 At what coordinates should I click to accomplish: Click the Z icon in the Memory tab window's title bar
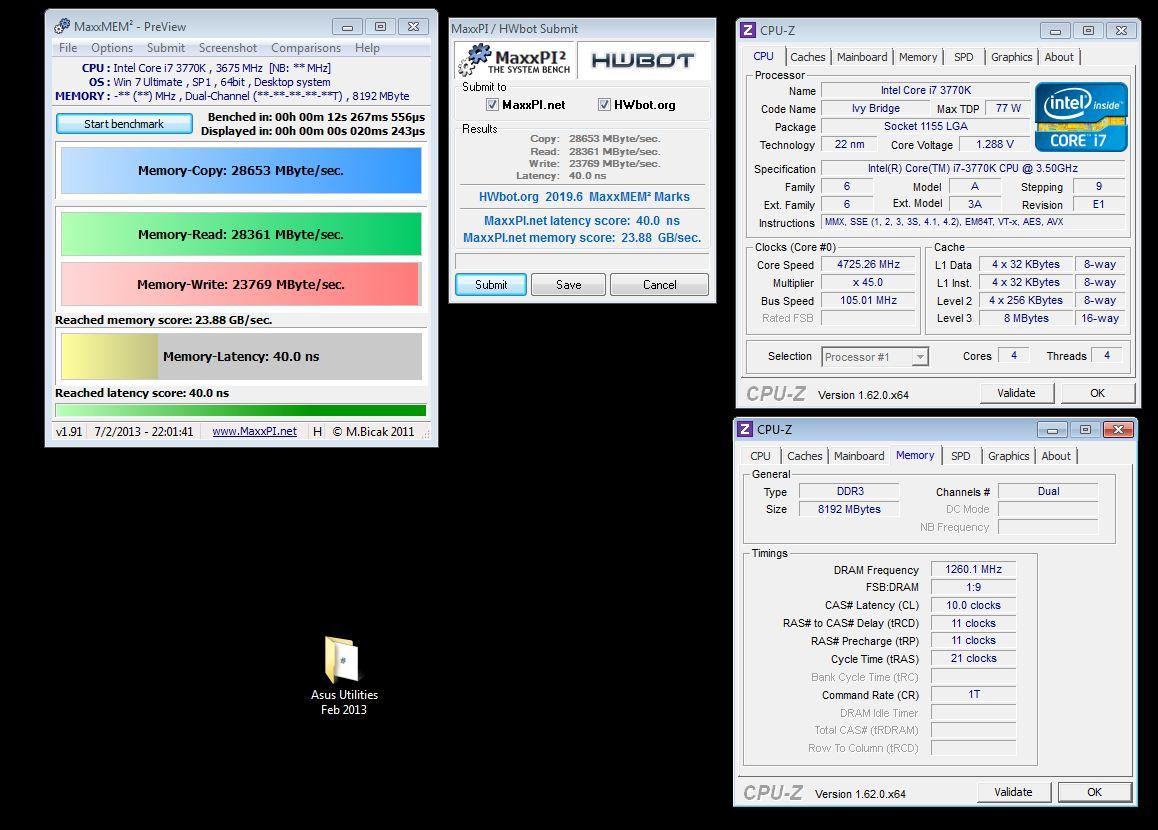745,429
